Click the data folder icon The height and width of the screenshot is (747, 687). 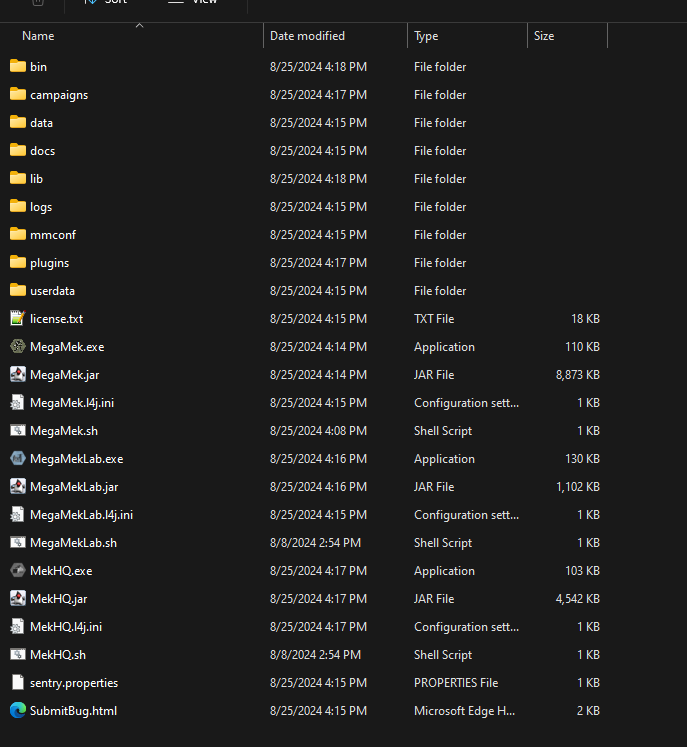18,122
